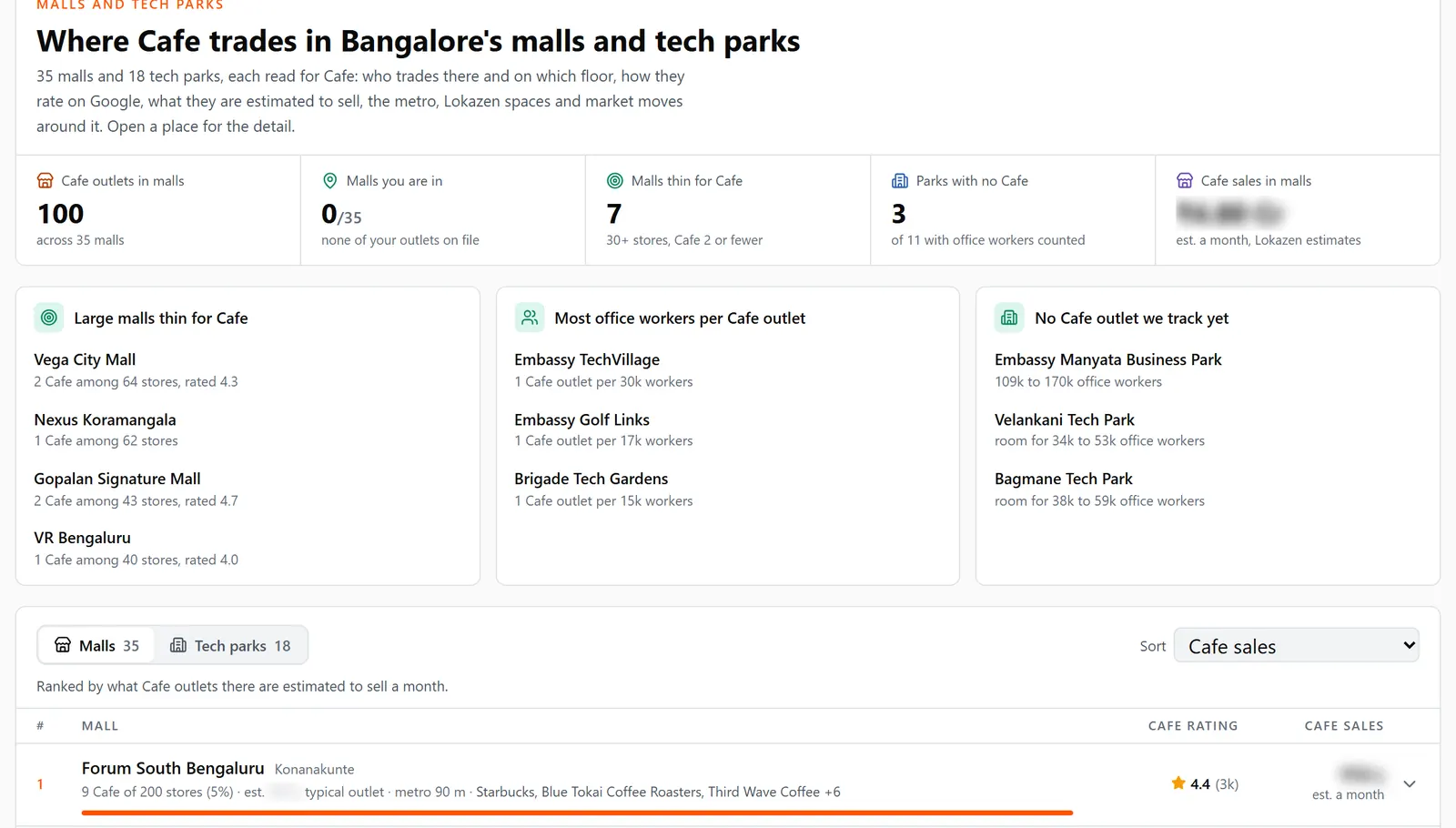Click '2 Cafe among 64 stores, rated 4.3' text

tap(136, 382)
